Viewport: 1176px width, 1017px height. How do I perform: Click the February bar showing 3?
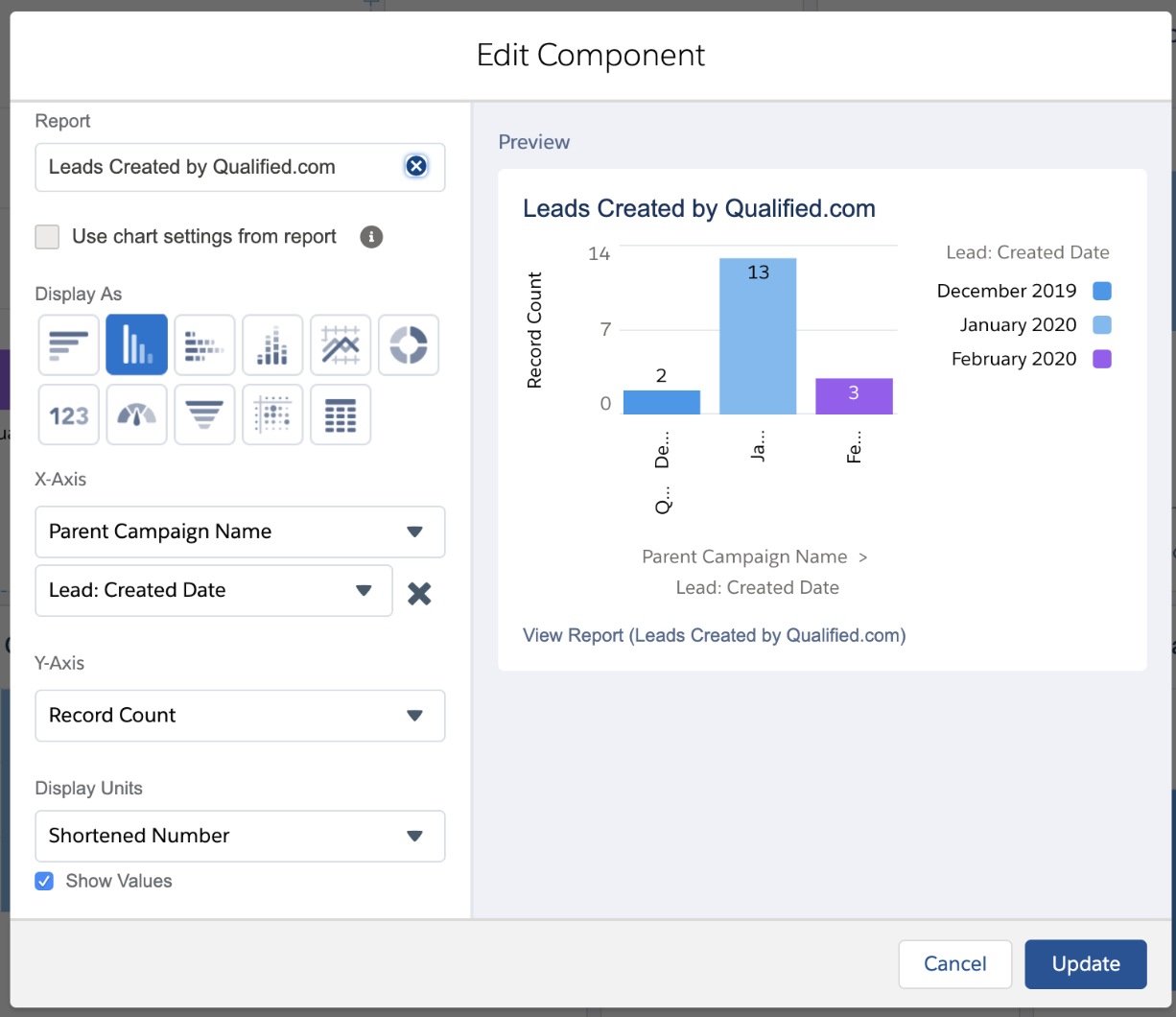(854, 396)
